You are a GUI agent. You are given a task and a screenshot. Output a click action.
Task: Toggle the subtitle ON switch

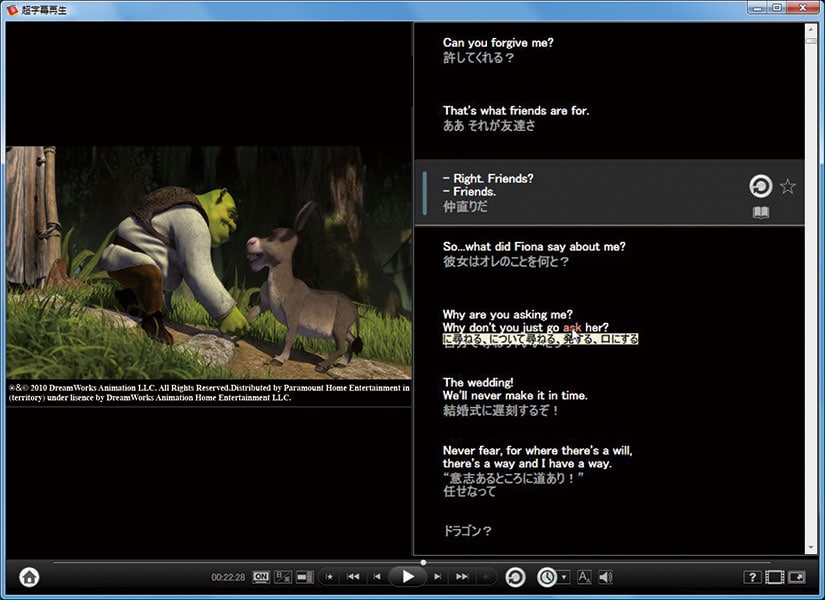point(261,577)
